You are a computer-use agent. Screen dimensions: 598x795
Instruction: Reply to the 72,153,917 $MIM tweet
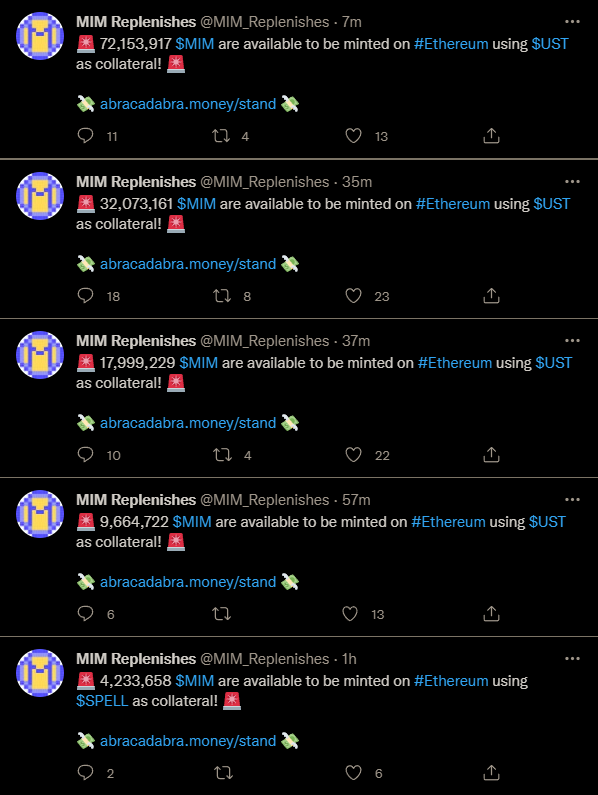tap(85, 136)
